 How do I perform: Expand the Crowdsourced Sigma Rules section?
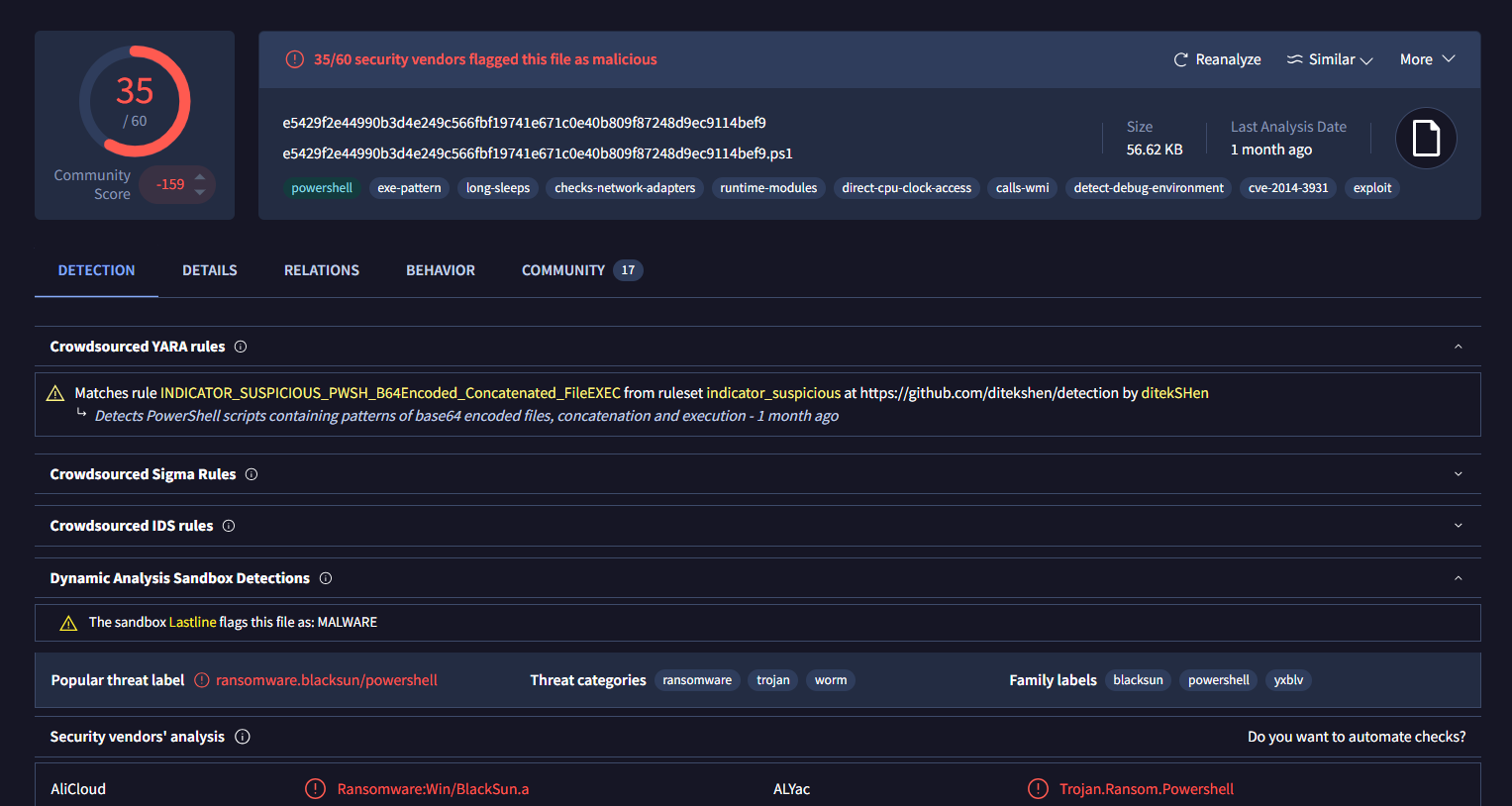click(x=1458, y=474)
